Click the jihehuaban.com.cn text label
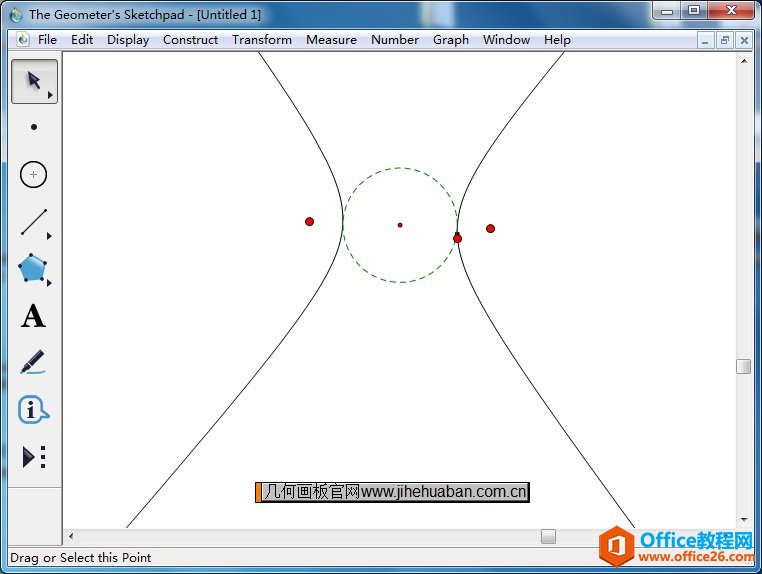This screenshot has width=762, height=574. (x=393, y=492)
